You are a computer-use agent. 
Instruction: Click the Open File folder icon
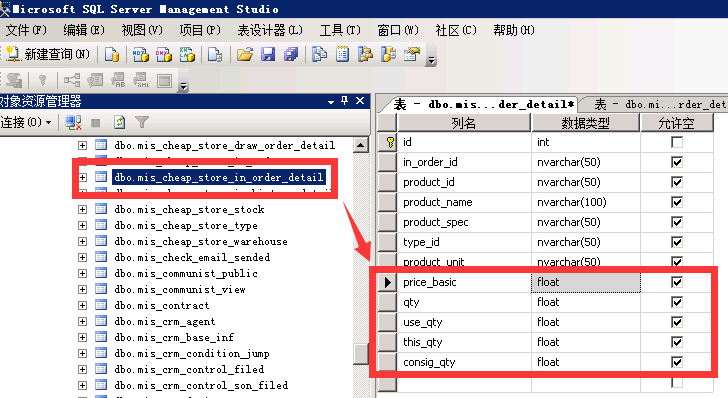[x=245, y=54]
